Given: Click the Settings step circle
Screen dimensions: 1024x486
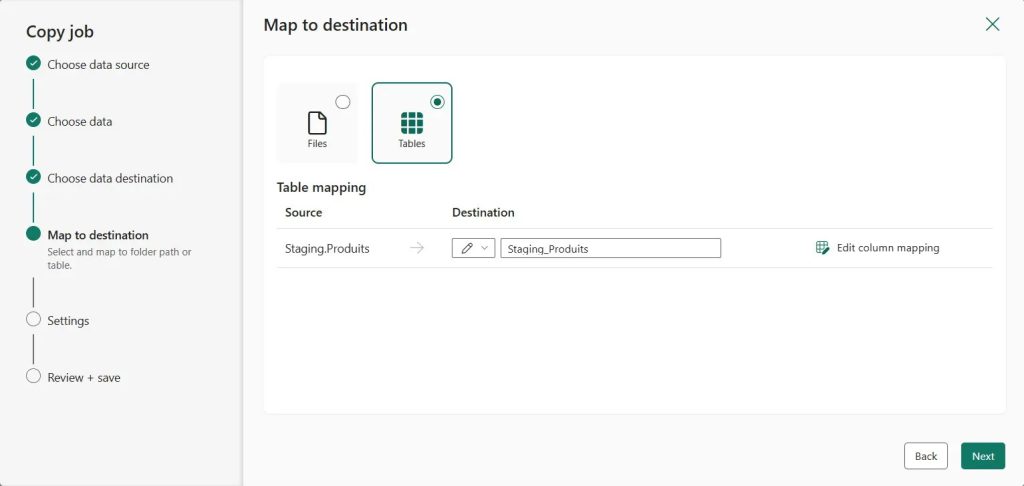Looking at the screenshot, I should tap(33, 319).
